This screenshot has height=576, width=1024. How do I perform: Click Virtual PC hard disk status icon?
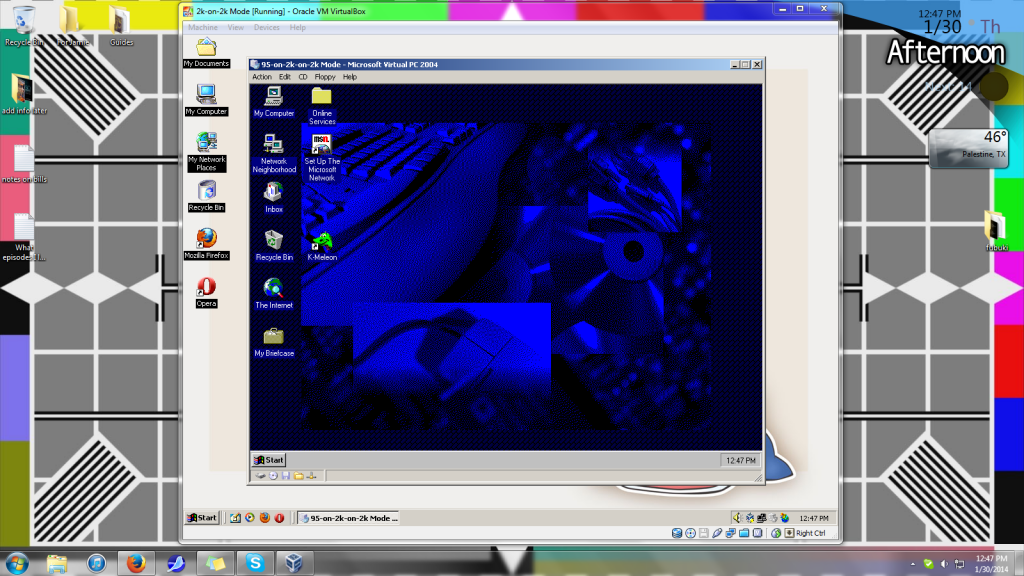(x=261, y=476)
